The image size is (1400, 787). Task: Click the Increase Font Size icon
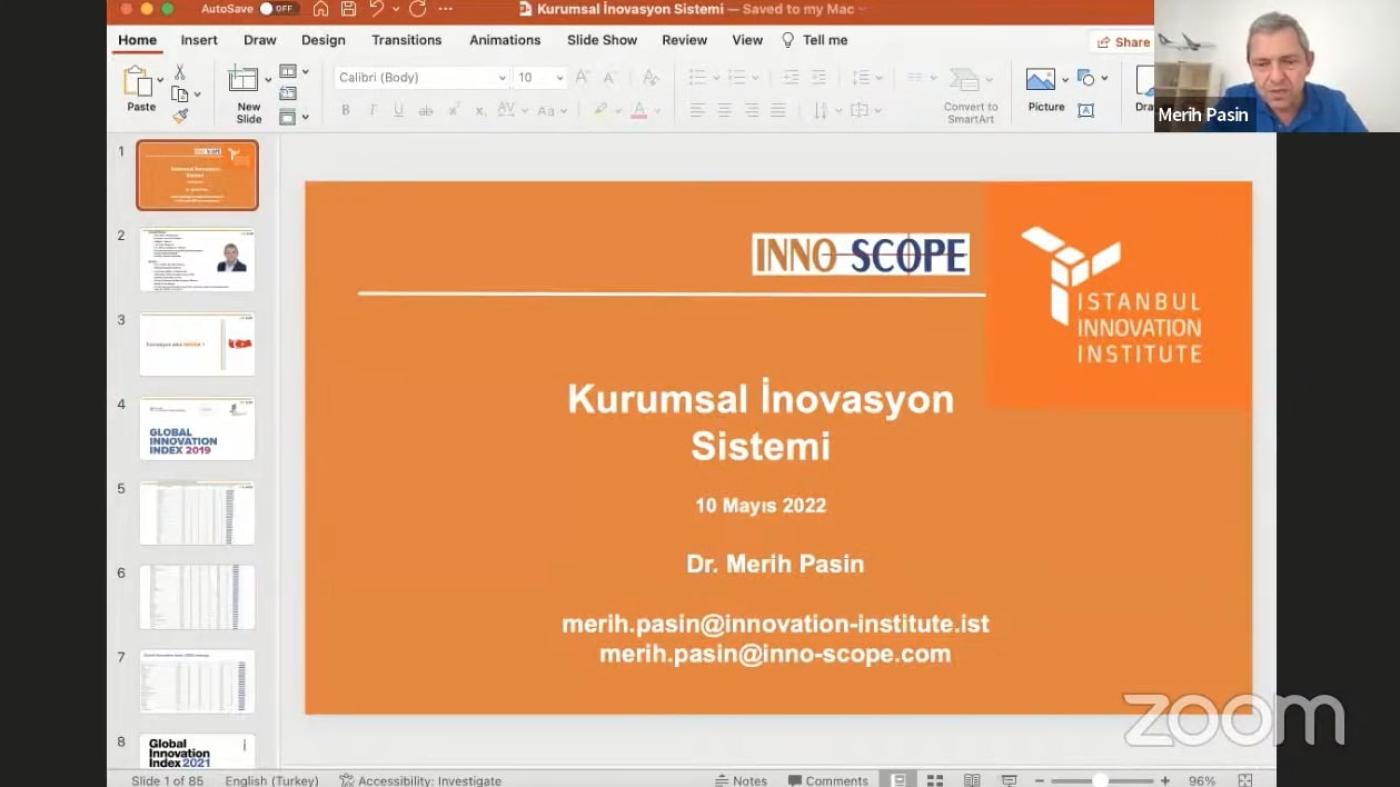click(x=582, y=77)
